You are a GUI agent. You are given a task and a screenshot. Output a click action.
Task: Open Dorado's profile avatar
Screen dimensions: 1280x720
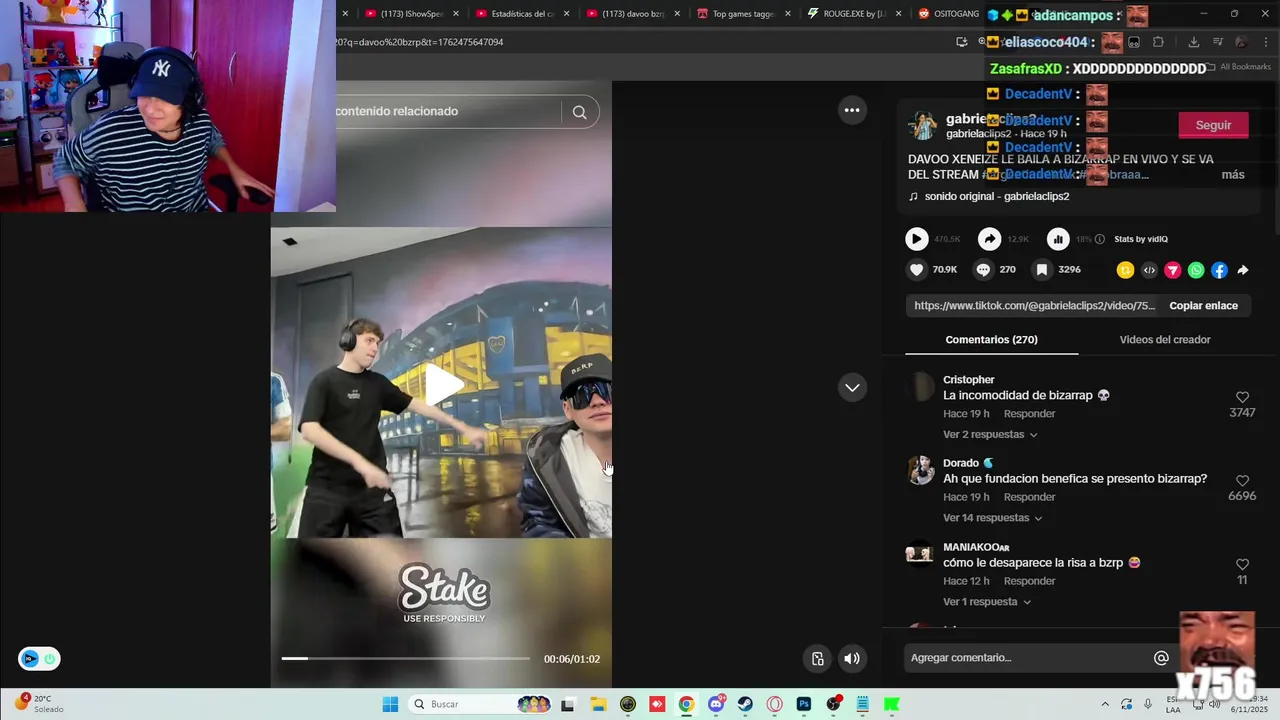coord(920,470)
